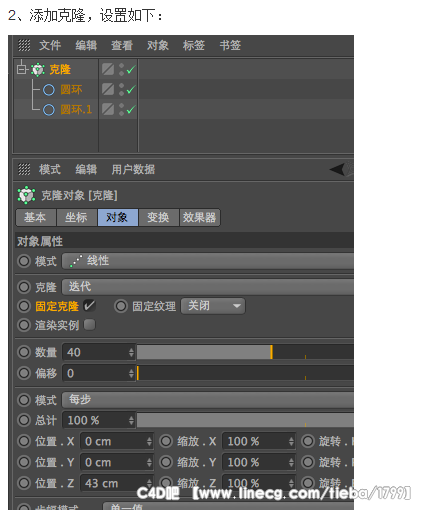Open the 标签 menu

[x=194, y=45]
